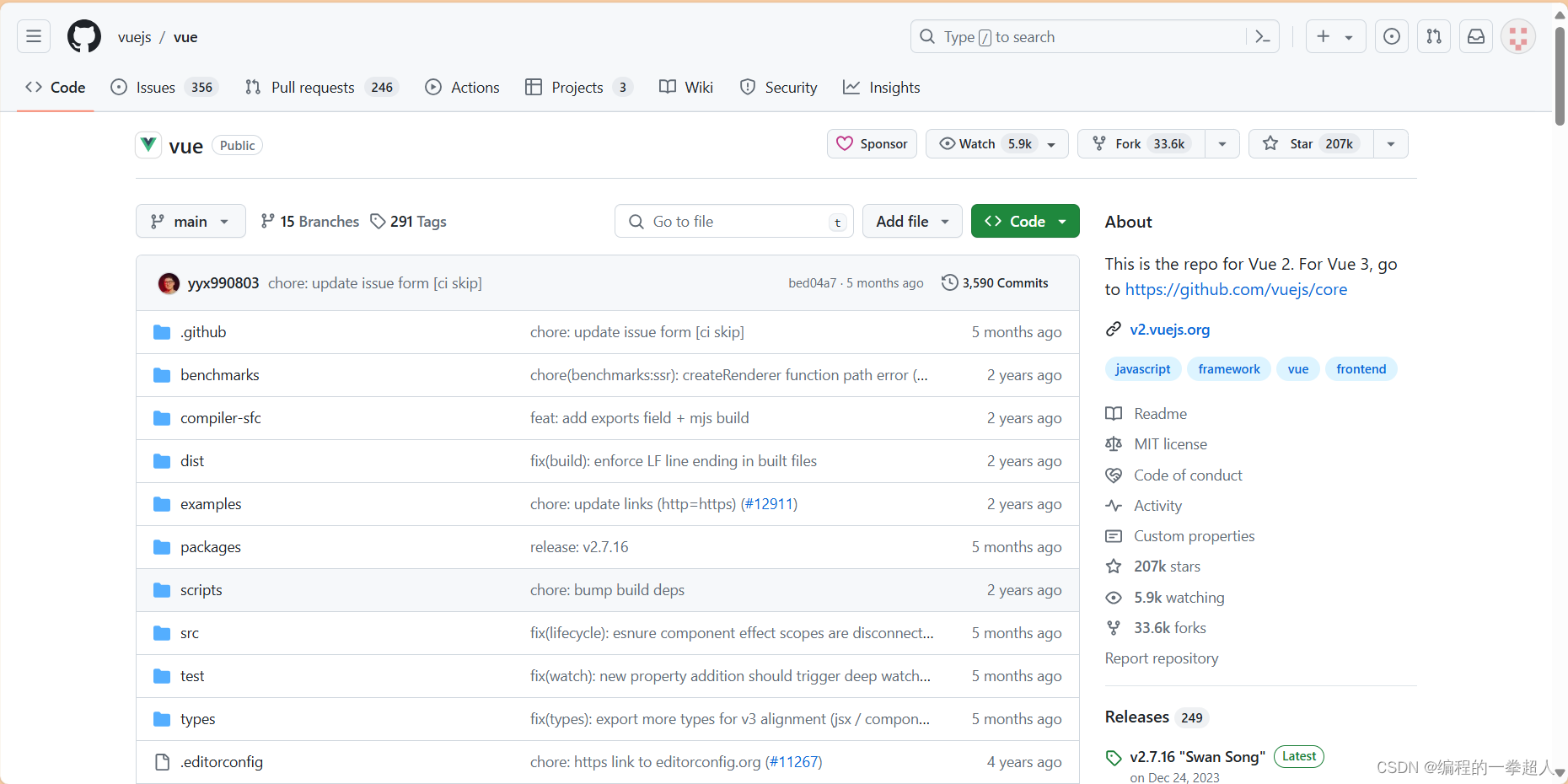1568x784 pixels.
Task: Open the vuejs organization breadcrumb link
Action: pyautogui.click(x=135, y=37)
